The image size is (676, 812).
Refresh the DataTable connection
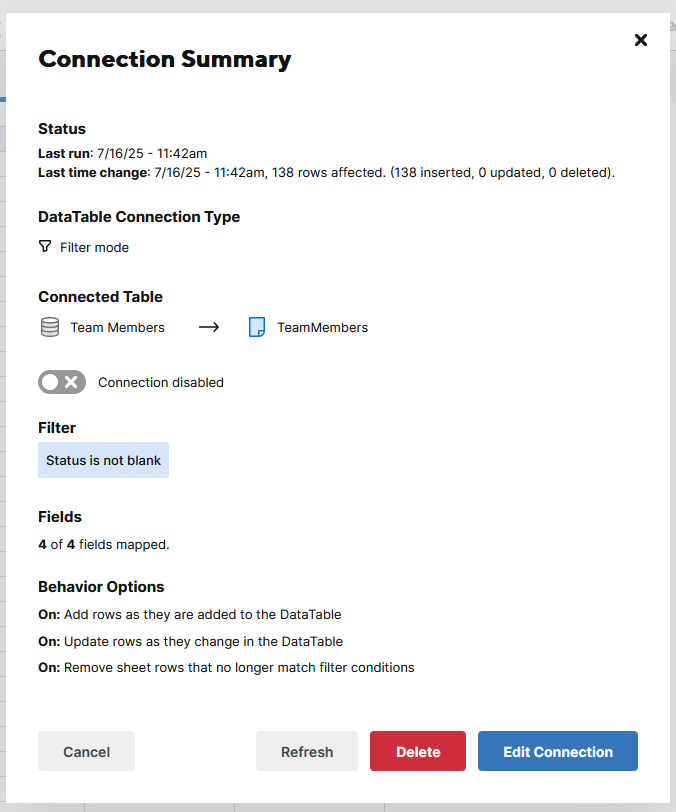(x=307, y=751)
